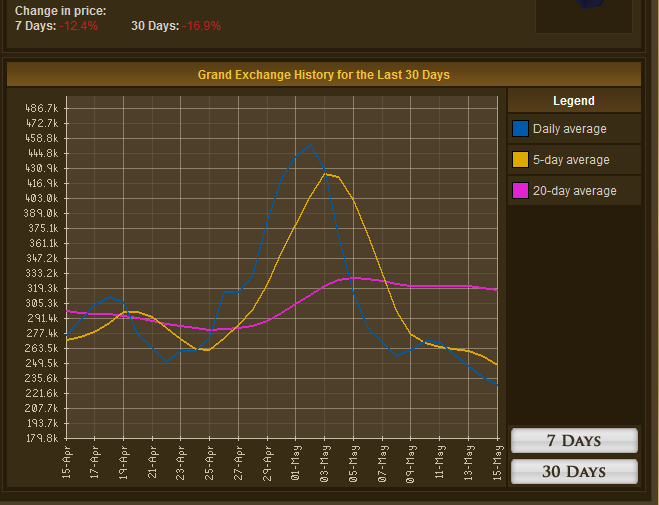Viewport: 659px width, 505px height.
Task: Click the 19-Apr x-axis date label
Action: [x=123, y=463]
